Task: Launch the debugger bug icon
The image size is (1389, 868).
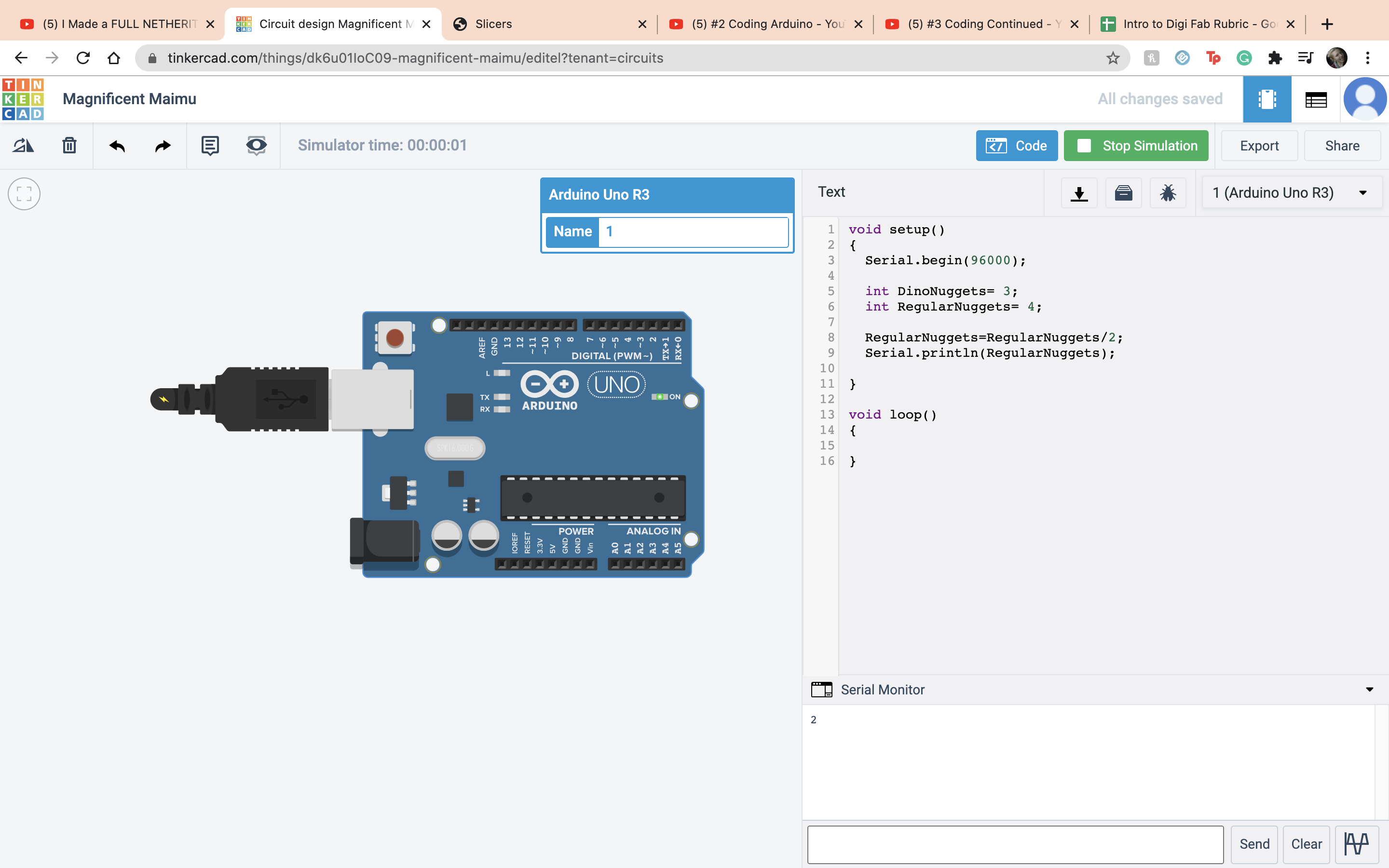Action: point(1168,193)
